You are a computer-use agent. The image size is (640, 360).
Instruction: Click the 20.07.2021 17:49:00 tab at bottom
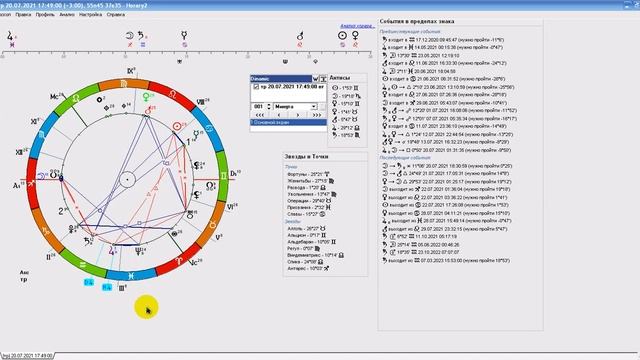[28, 356]
